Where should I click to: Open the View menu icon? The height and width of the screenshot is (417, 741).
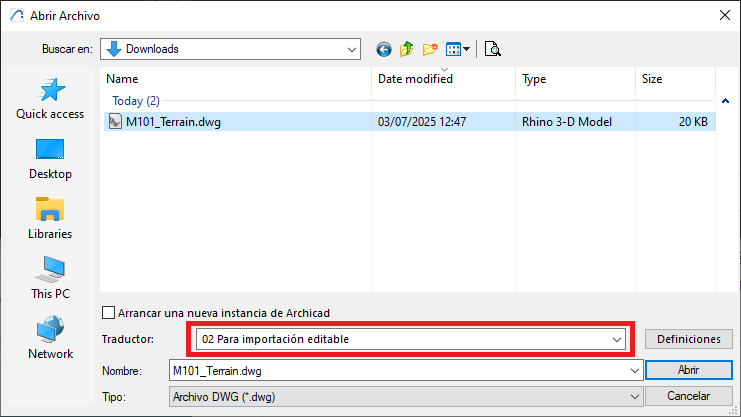click(x=458, y=48)
